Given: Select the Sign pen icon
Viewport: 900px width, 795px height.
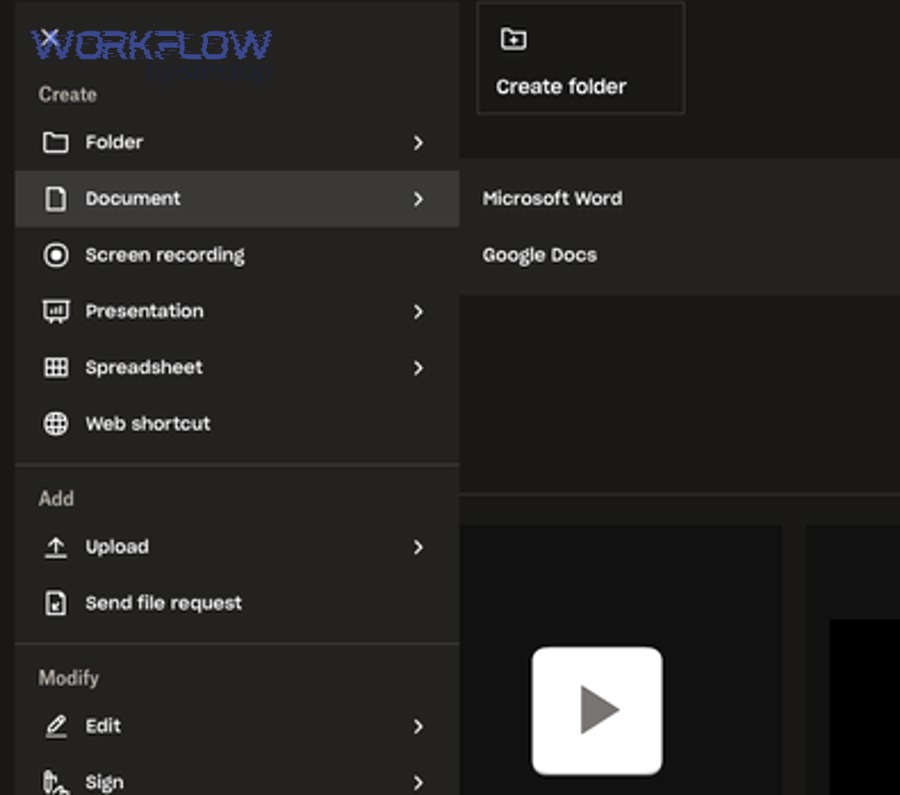Looking at the screenshot, I should pyautogui.click(x=55, y=781).
